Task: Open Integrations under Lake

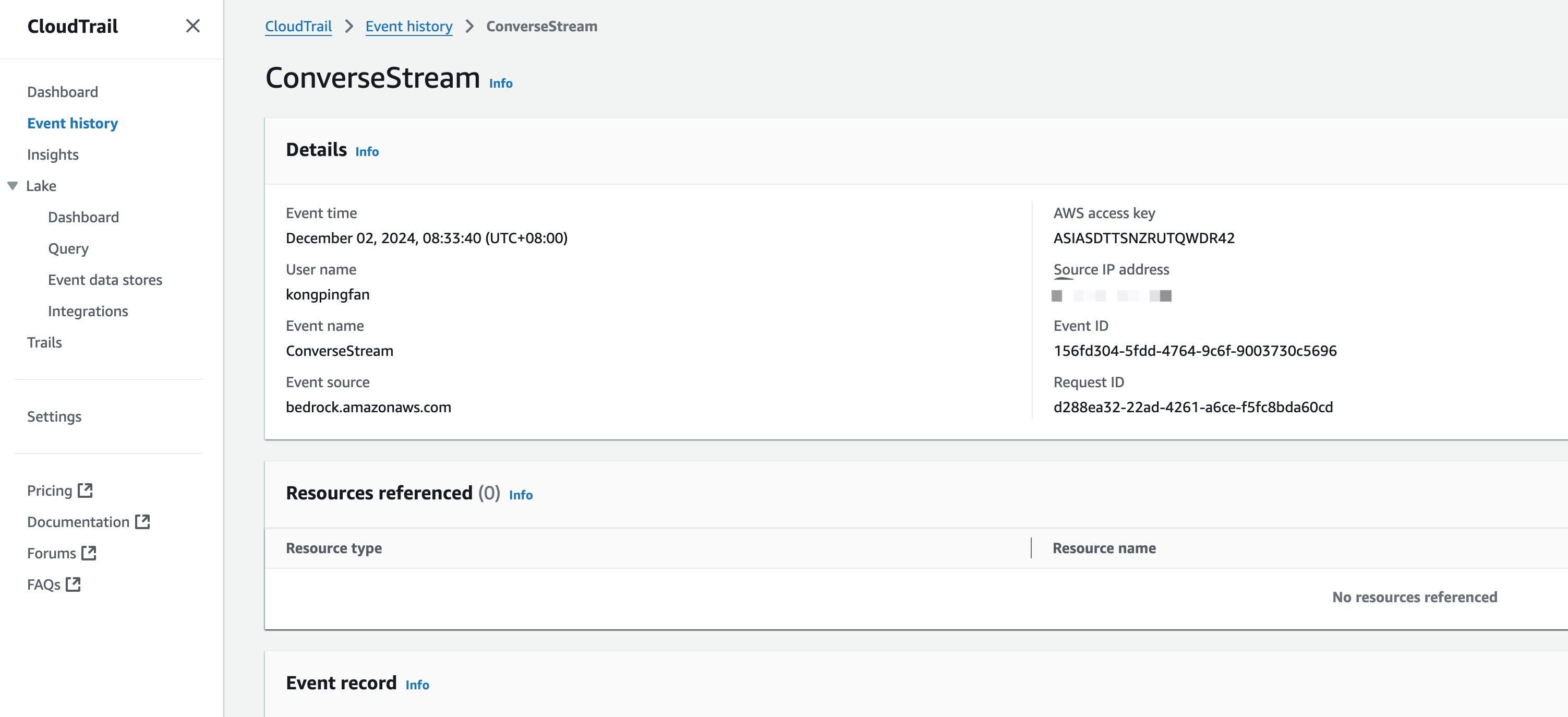Action: [x=88, y=312]
